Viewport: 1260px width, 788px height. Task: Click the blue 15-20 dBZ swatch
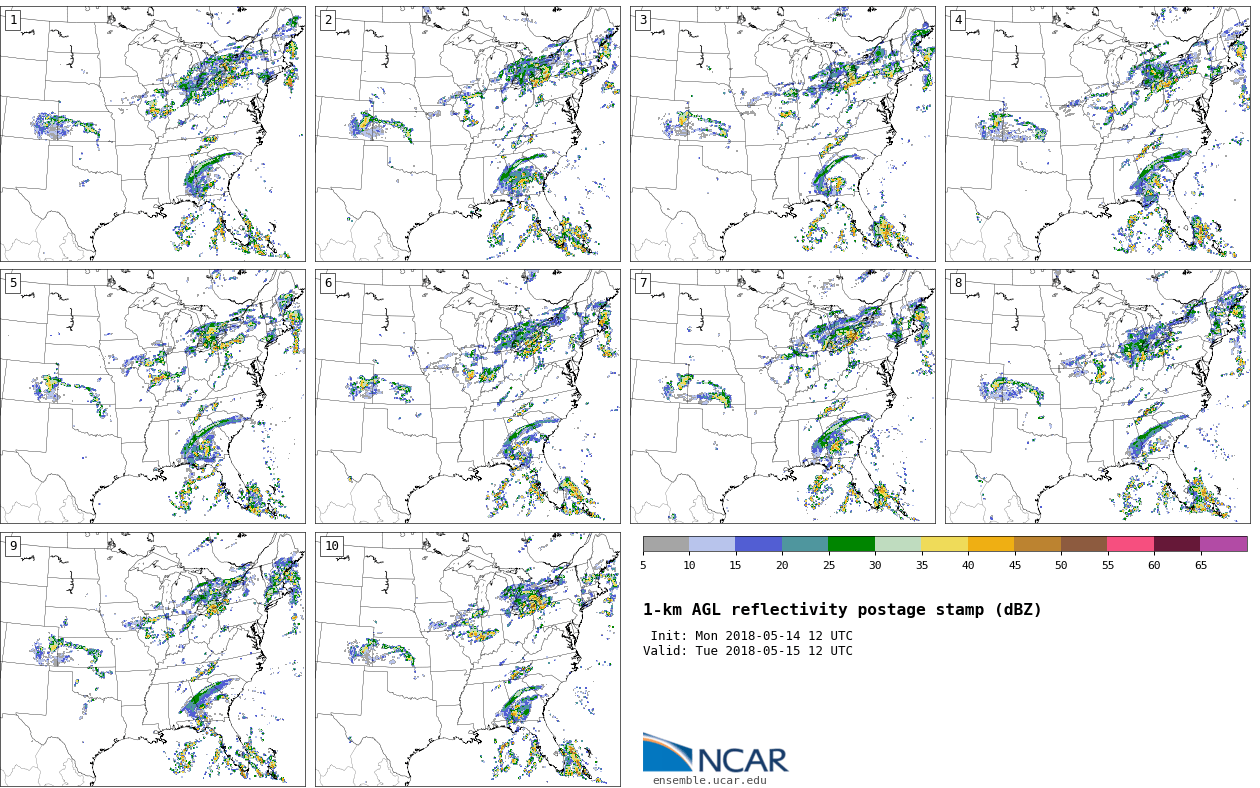[x=758, y=545]
